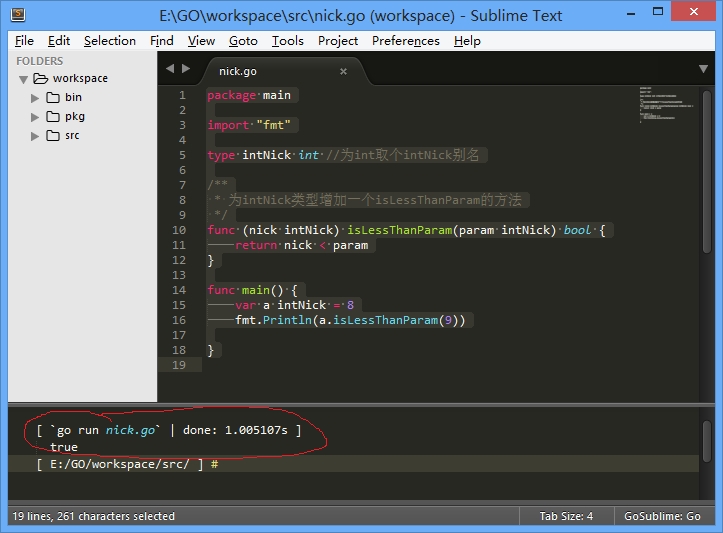The height and width of the screenshot is (533, 723).
Task: Click 'Println' on line 16
Action: (x=287, y=320)
